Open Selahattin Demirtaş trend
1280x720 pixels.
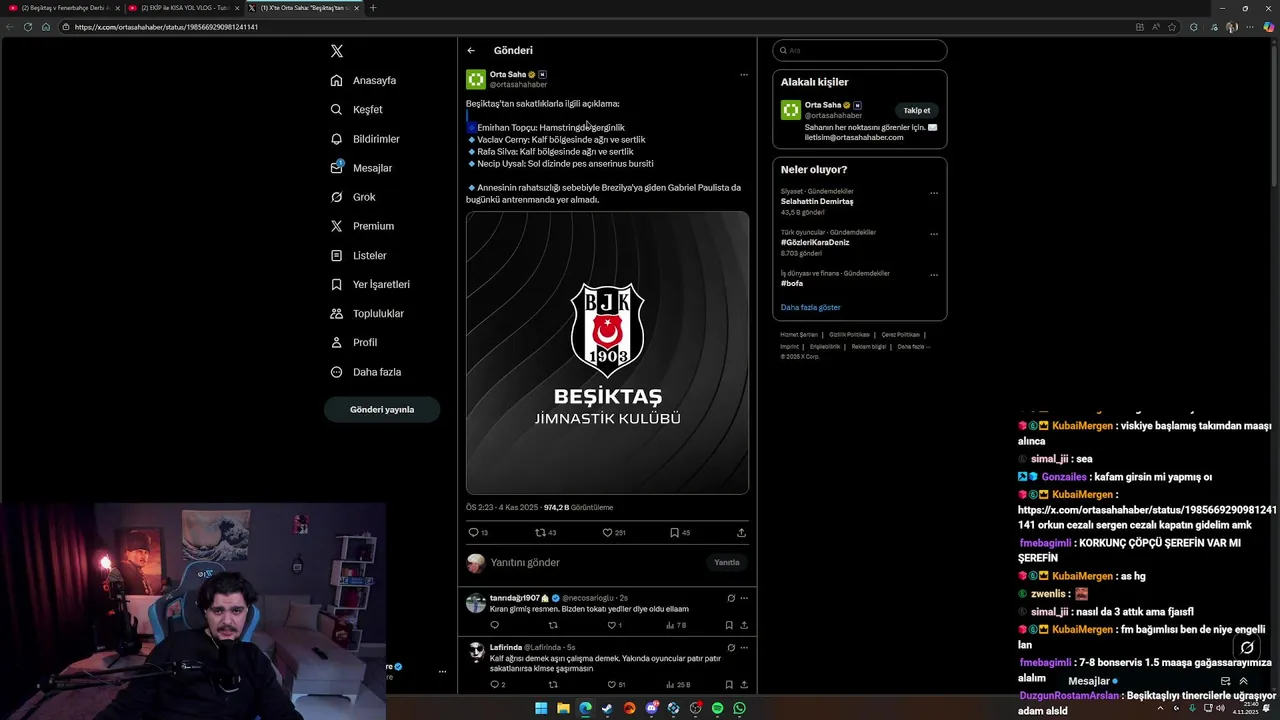pyautogui.click(x=817, y=201)
